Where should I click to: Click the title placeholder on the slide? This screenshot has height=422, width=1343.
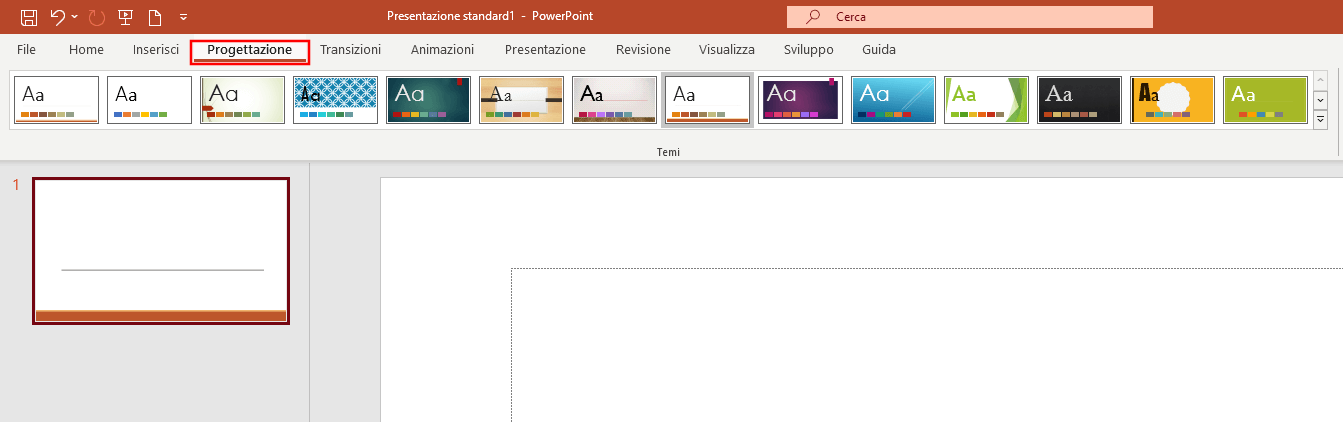point(927,345)
